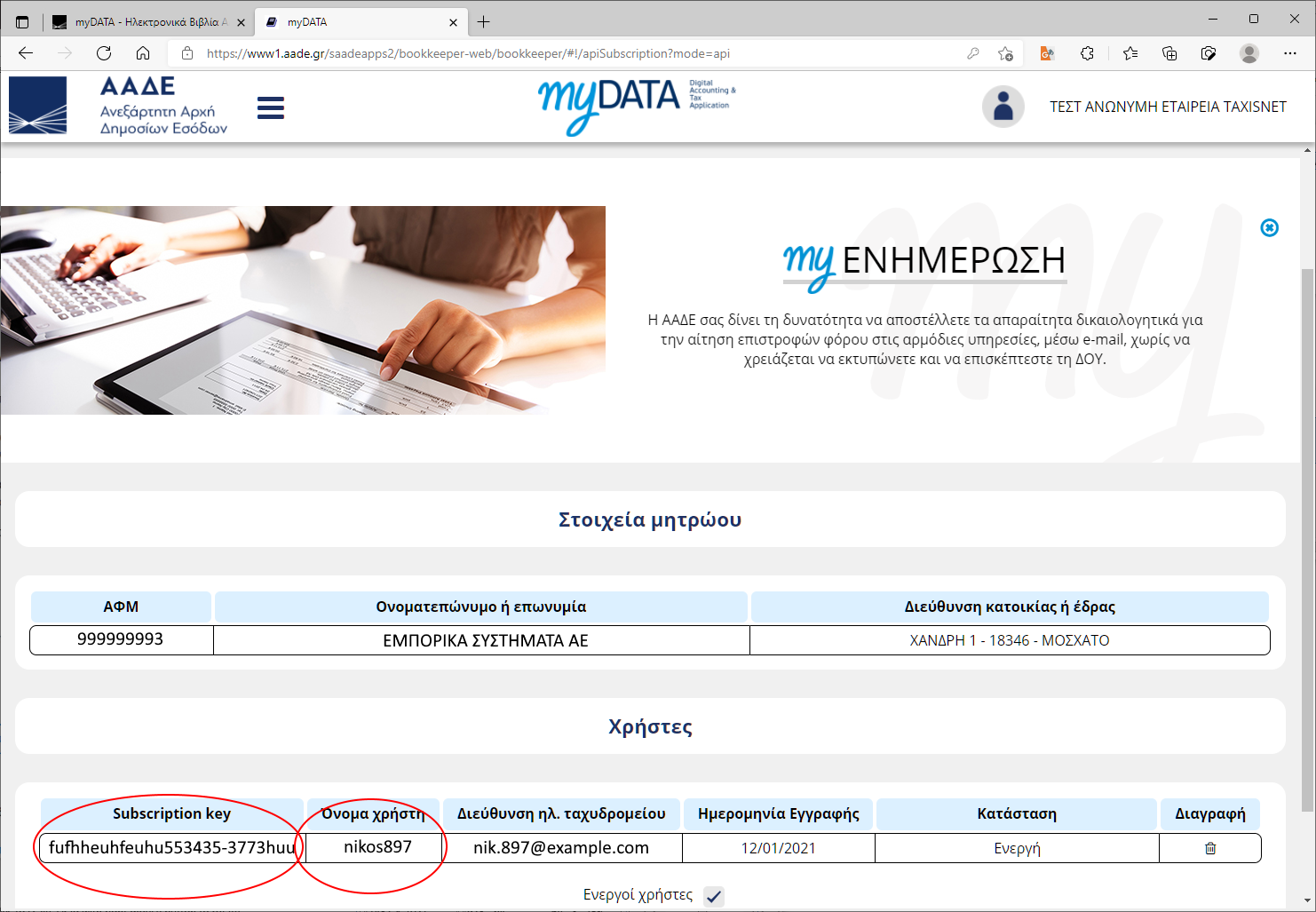Open the browser profile account
Image resolution: width=1316 pixels, height=912 pixels.
pos(1249,53)
